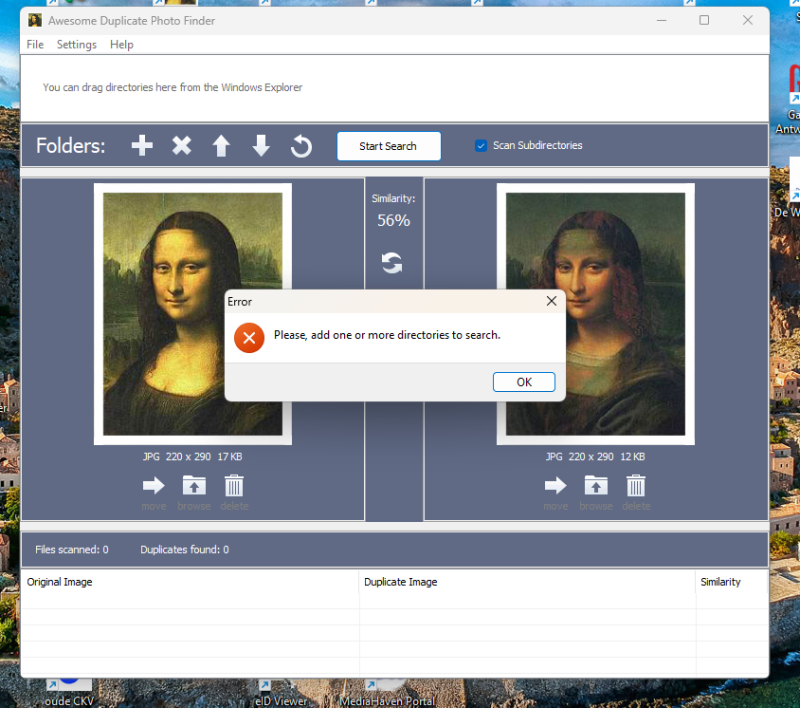
Task: Click the error message text in dialog
Action: tap(387, 335)
